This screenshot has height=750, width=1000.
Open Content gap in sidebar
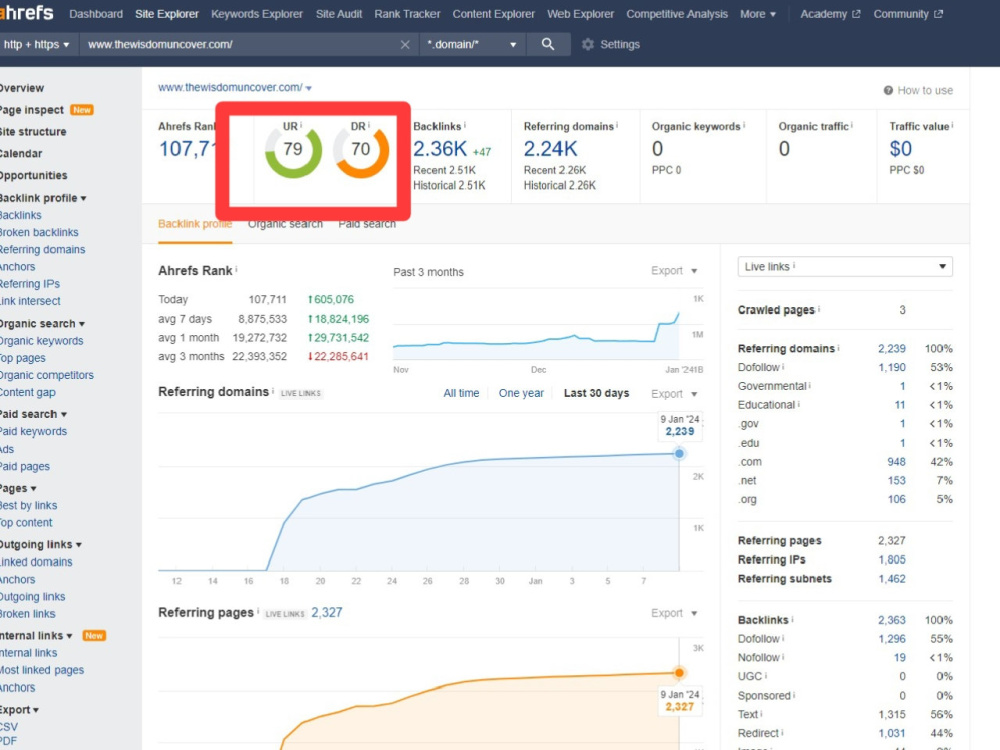[x=27, y=393]
